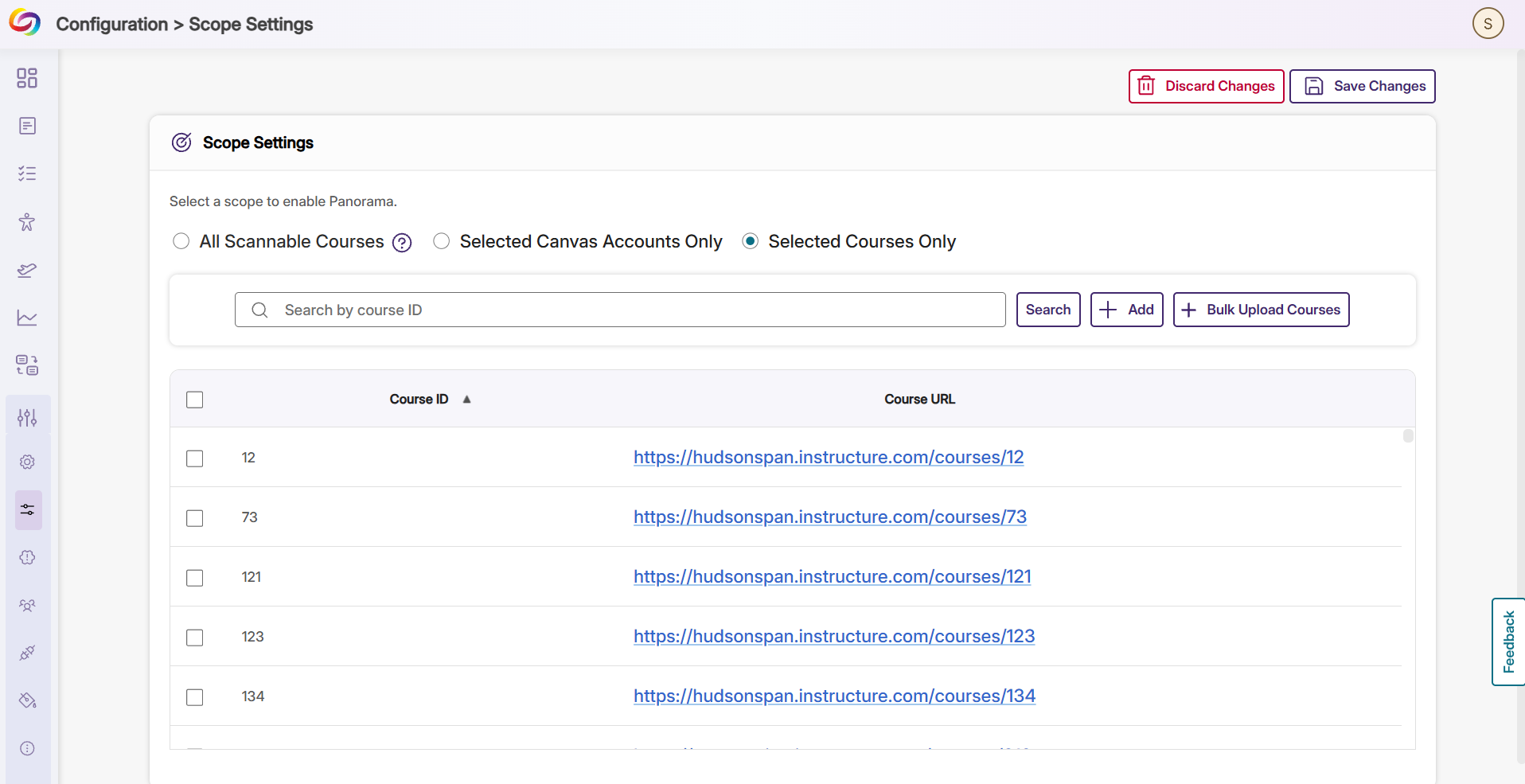Open the dashboard grid icon in sidebar

coord(27,78)
